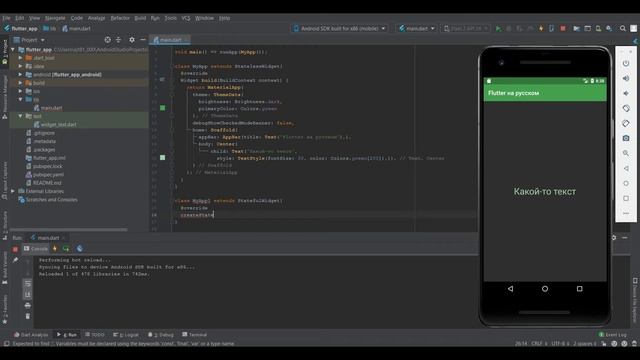Viewport: 640px width, 360px height.
Task: Switch to the Console tab in Run panel
Action: (x=36, y=249)
